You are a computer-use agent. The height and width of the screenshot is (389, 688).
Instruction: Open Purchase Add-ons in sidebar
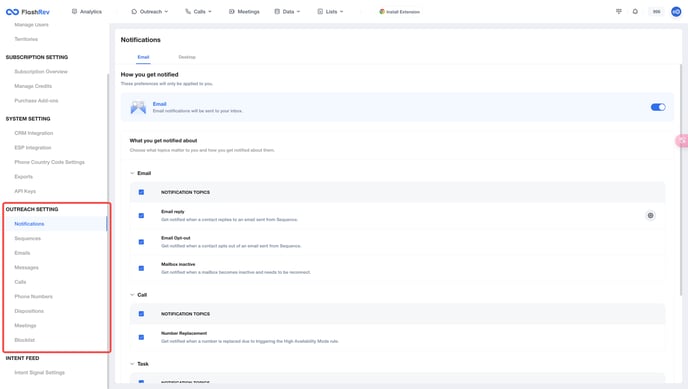coord(36,100)
